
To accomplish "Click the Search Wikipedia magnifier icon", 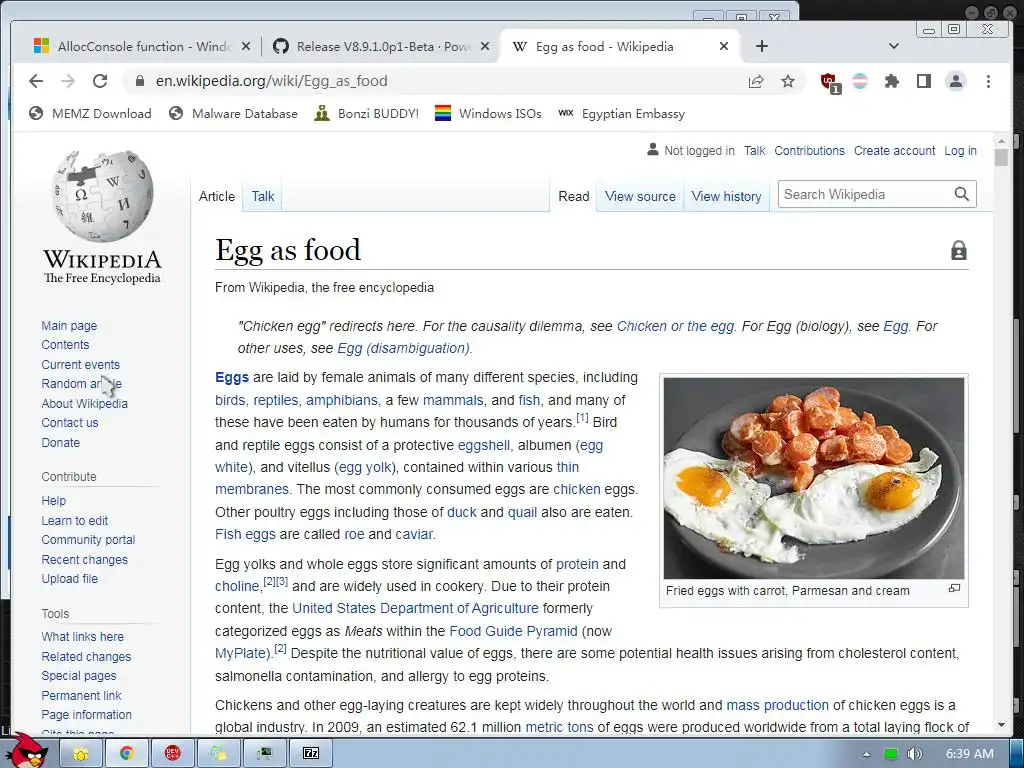I will point(961,194).
